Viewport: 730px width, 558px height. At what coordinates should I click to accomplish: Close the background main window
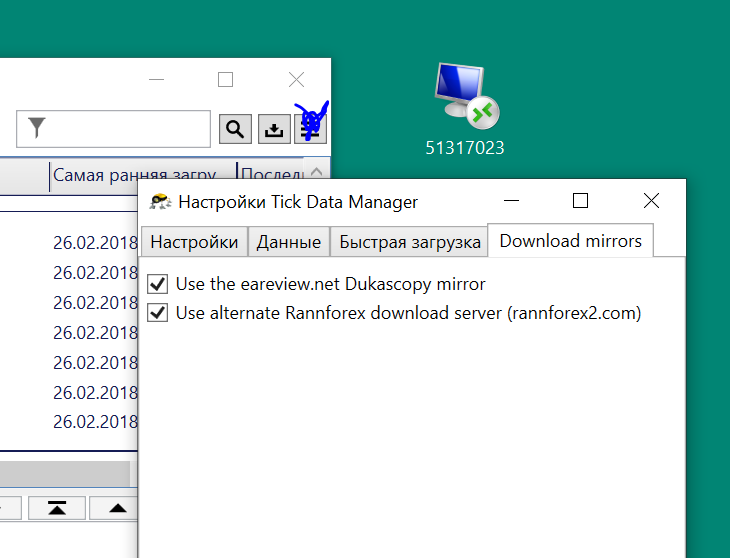pyautogui.click(x=296, y=80)
